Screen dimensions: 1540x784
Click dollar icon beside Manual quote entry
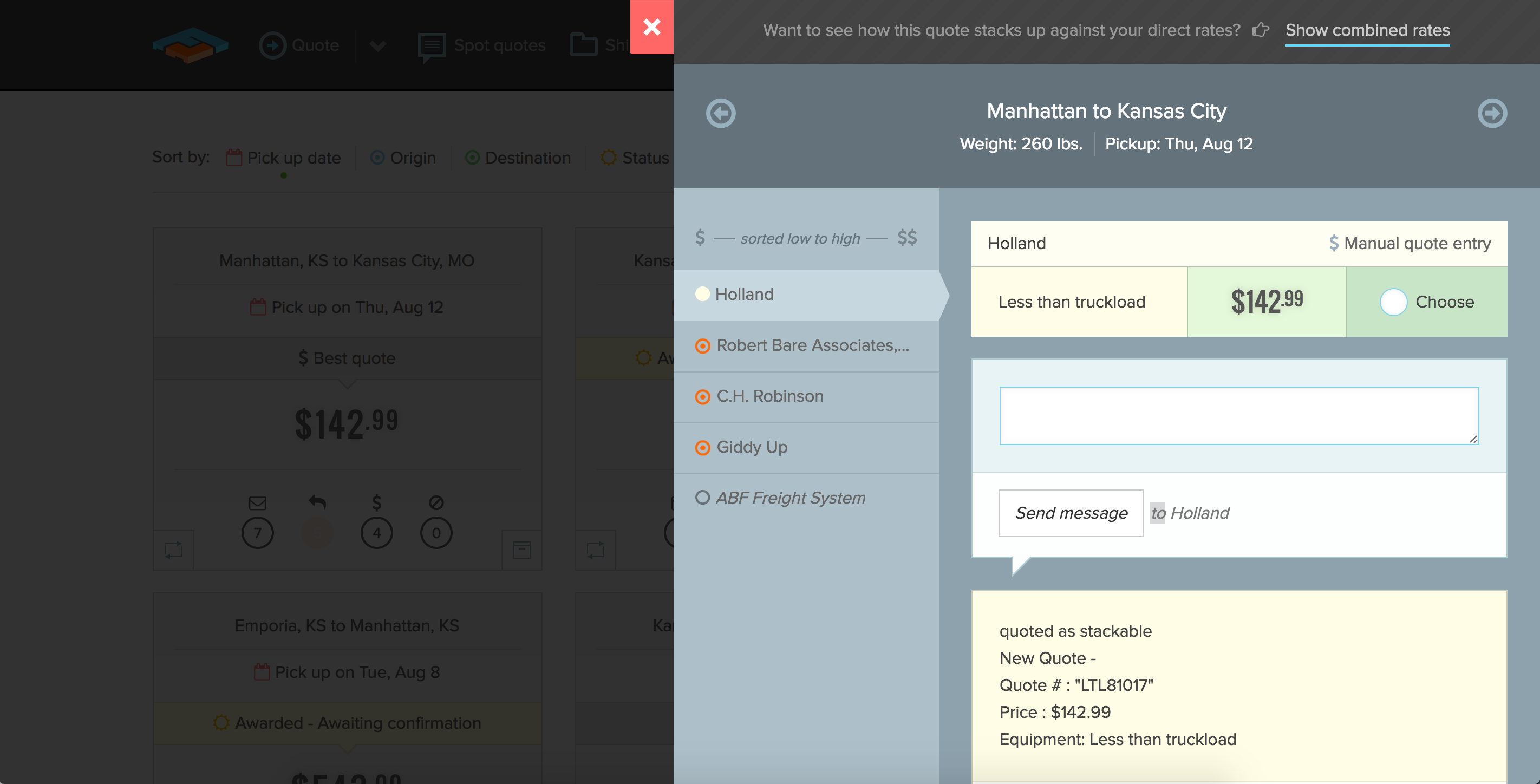coord(1333,243)
